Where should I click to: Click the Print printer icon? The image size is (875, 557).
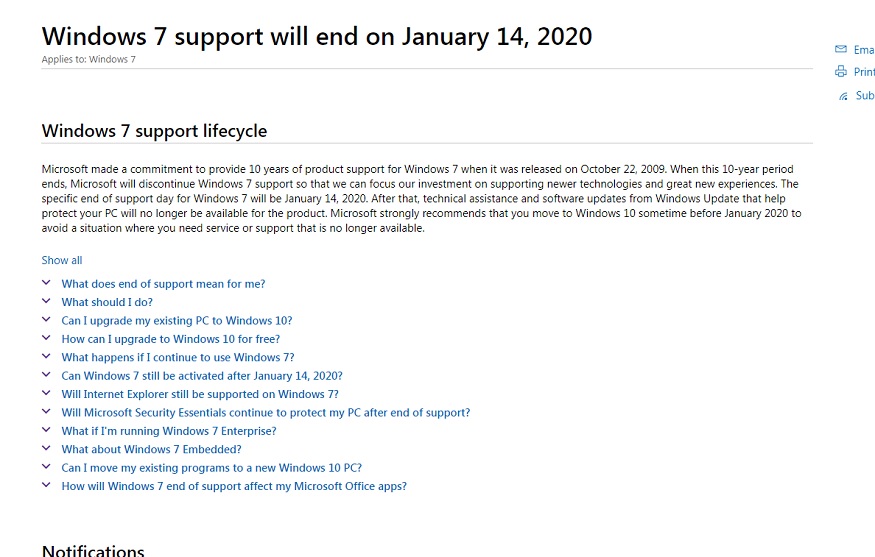[x=841, y=72]
